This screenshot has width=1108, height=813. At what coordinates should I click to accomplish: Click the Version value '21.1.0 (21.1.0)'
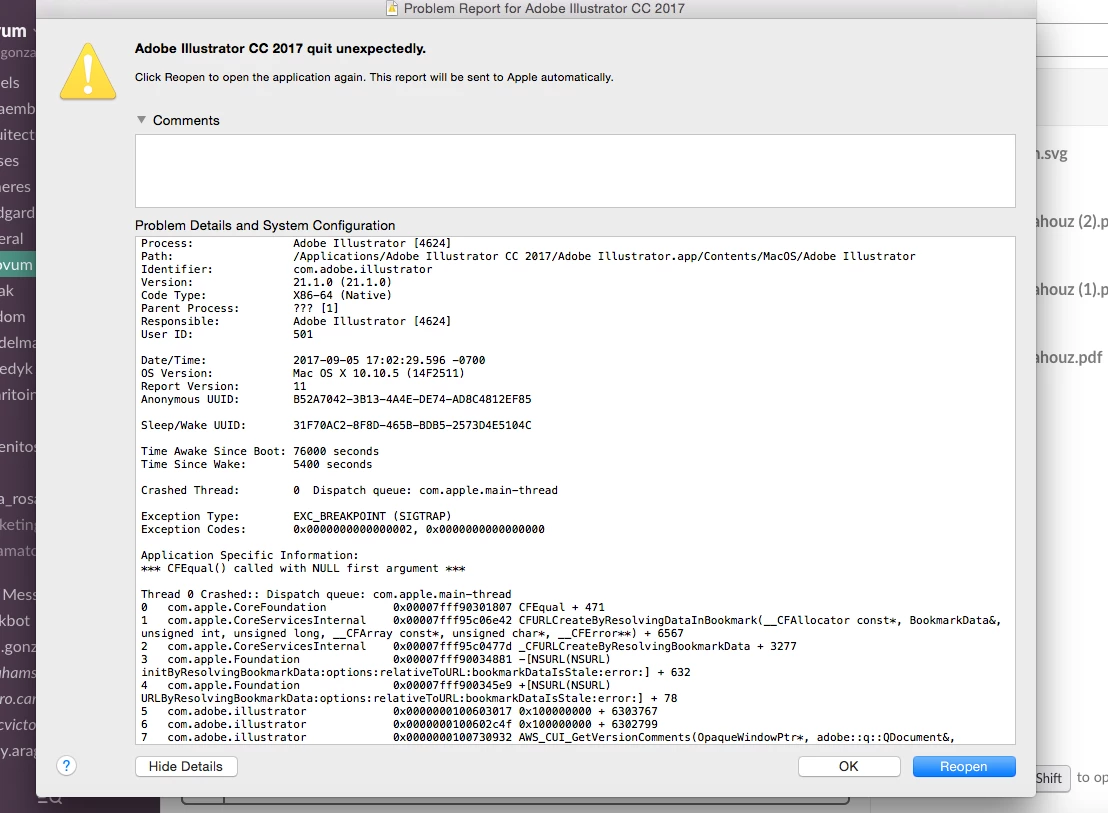(x=342, y=282)
